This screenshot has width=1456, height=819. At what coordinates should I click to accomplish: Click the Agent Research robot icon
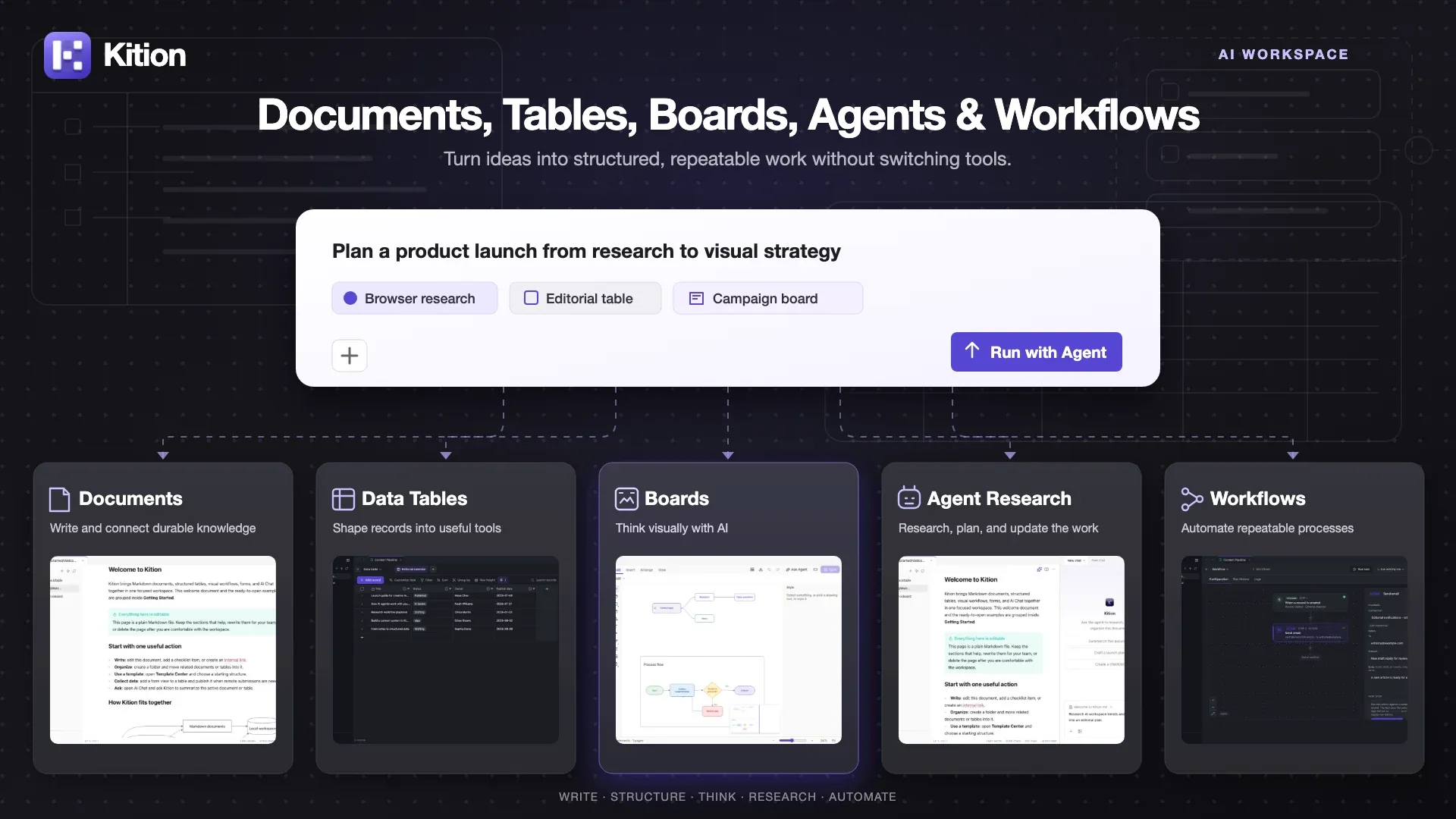(x=908, y=498)
